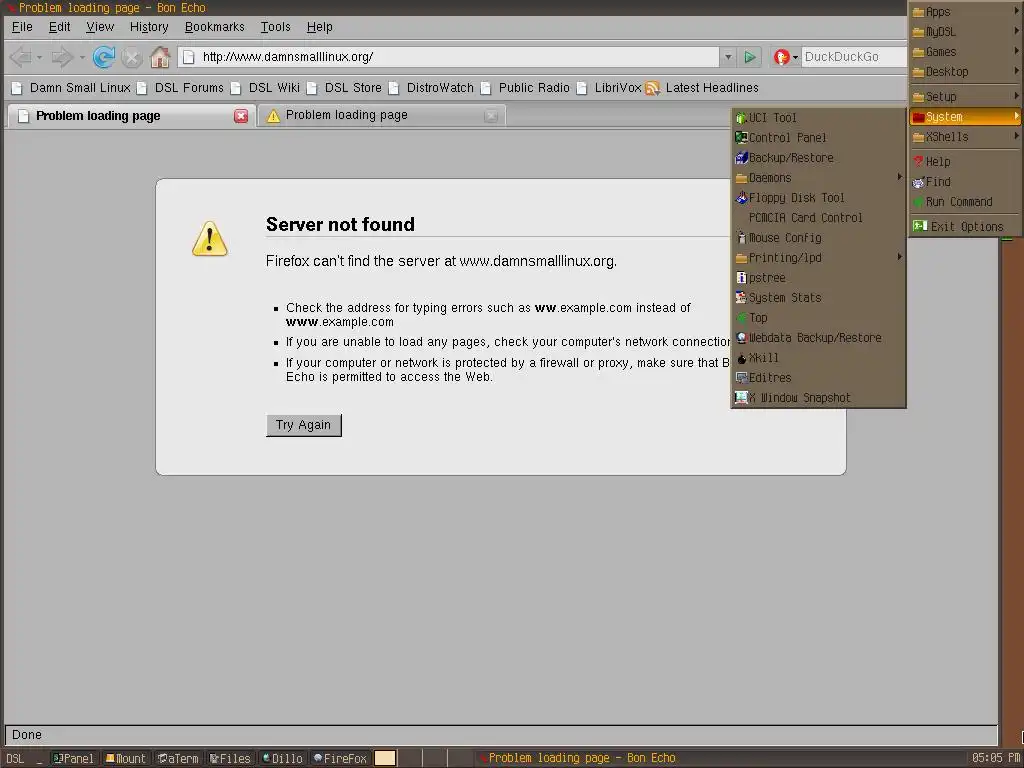The image size is (1024, 768).
Task: Click the Files launcher in taskbar
Action: (231, 758)
